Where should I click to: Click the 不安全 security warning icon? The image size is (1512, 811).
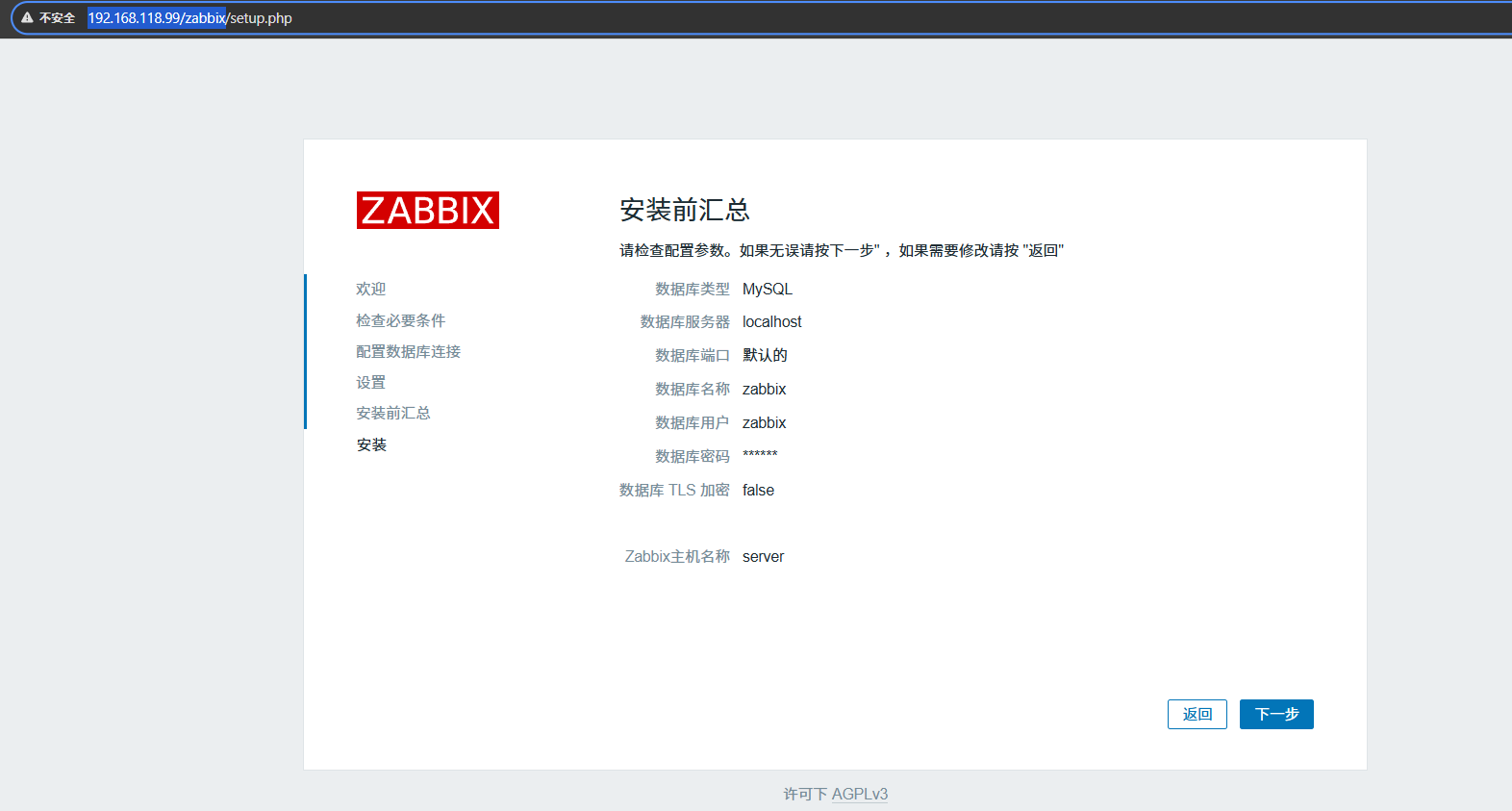pyautogui.click(x=27, y=17)
